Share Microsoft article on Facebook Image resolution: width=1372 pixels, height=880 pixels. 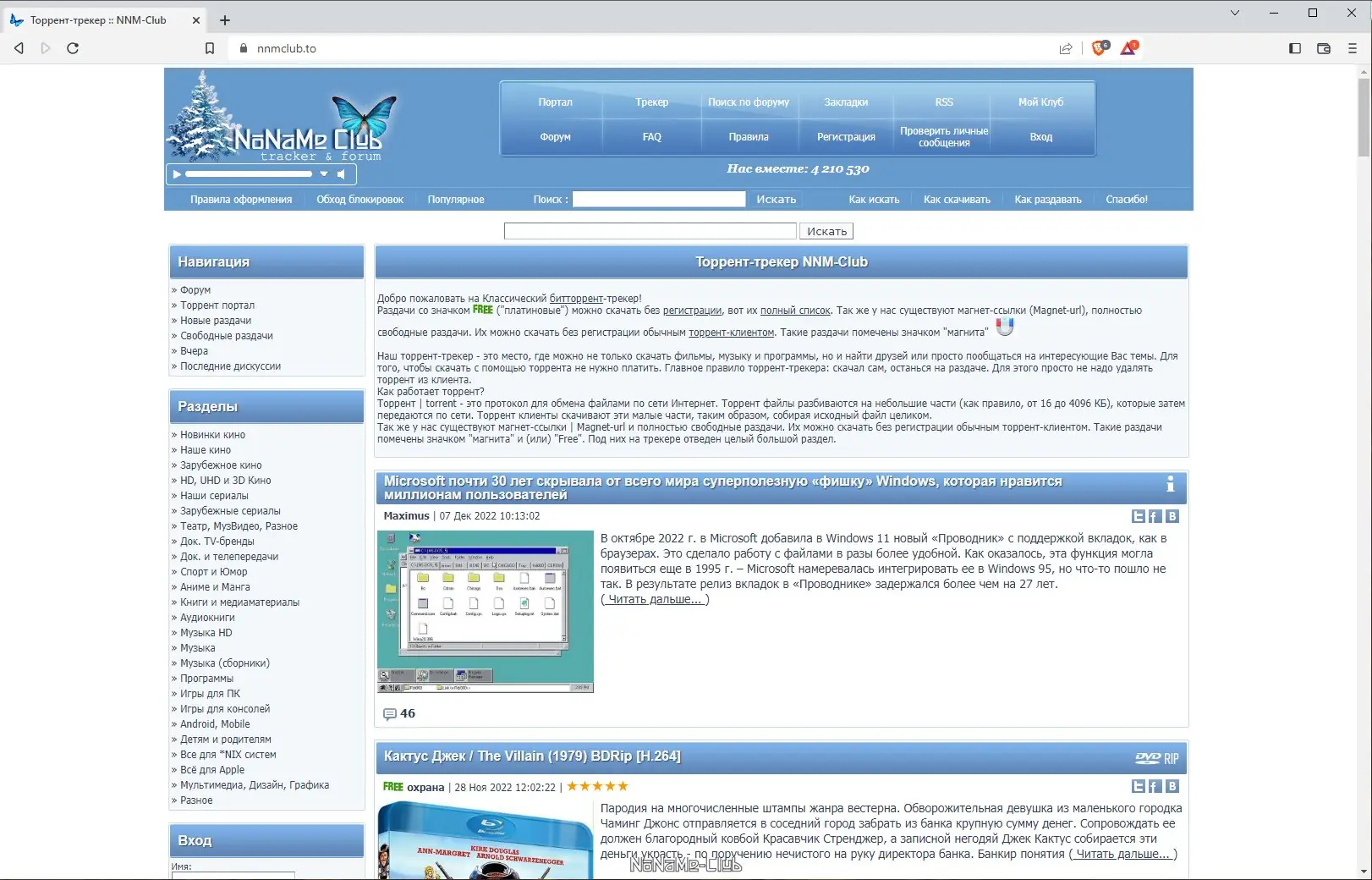click(1155, 516)
